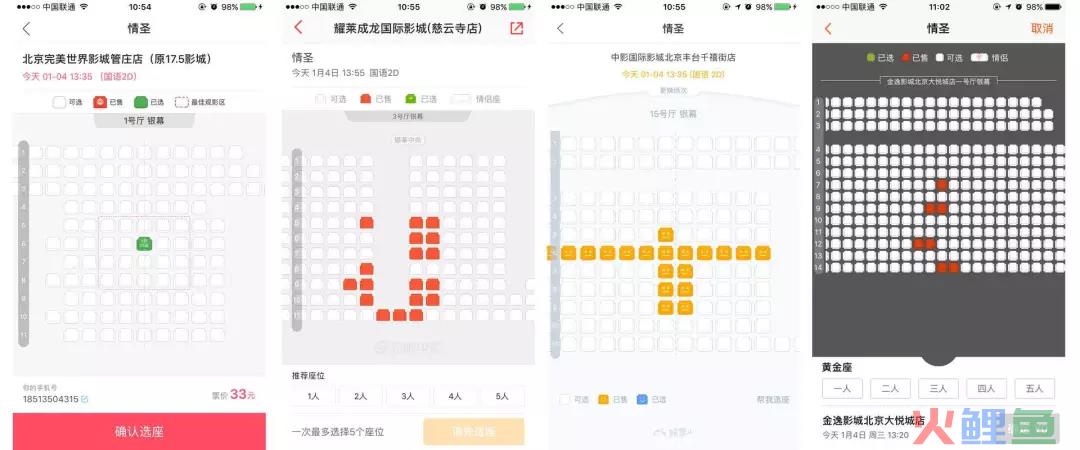Choose 1人 recommended seats option

click(x=313, y=396)
